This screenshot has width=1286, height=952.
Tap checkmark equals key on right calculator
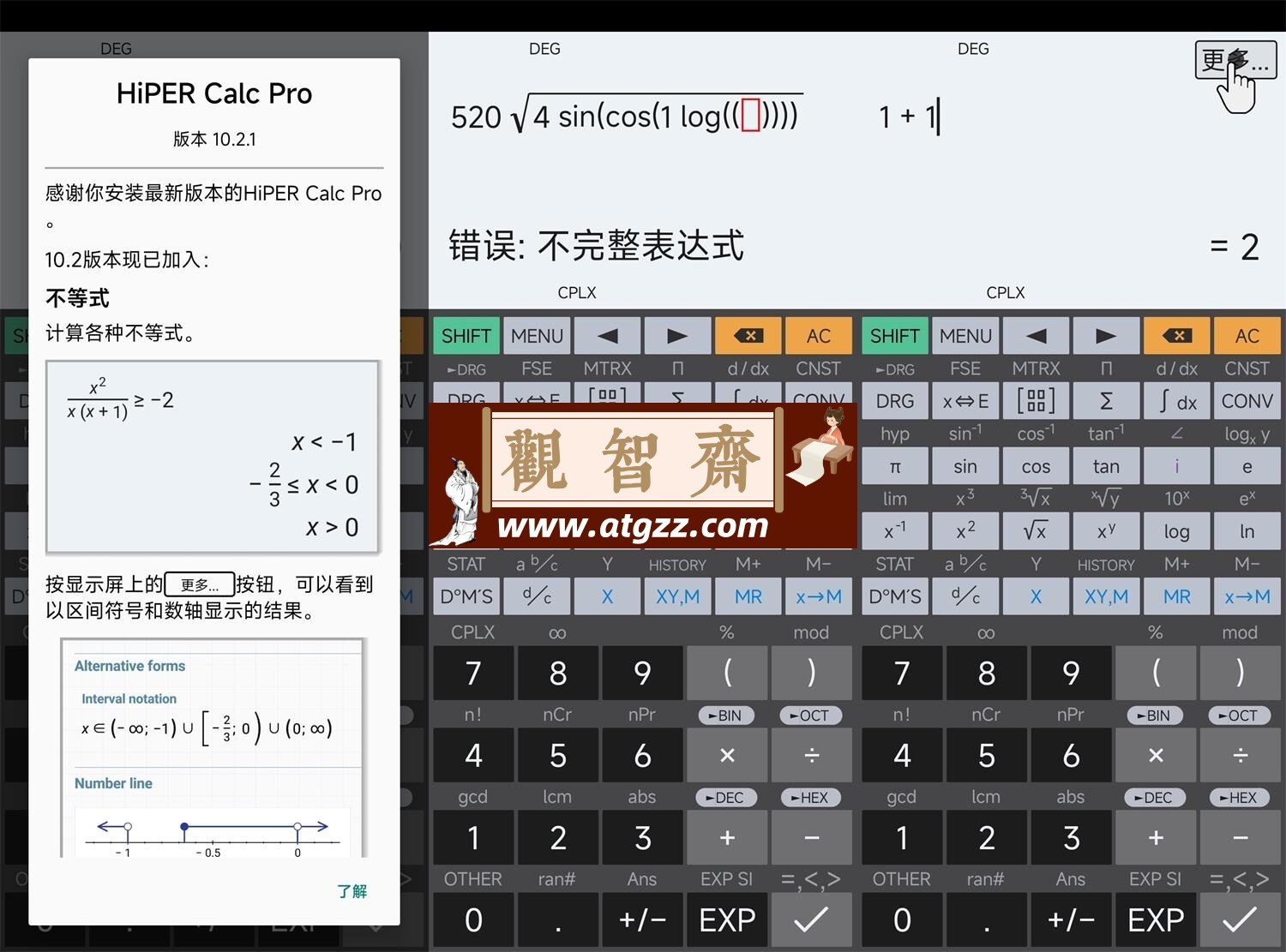pos(1241,920)
